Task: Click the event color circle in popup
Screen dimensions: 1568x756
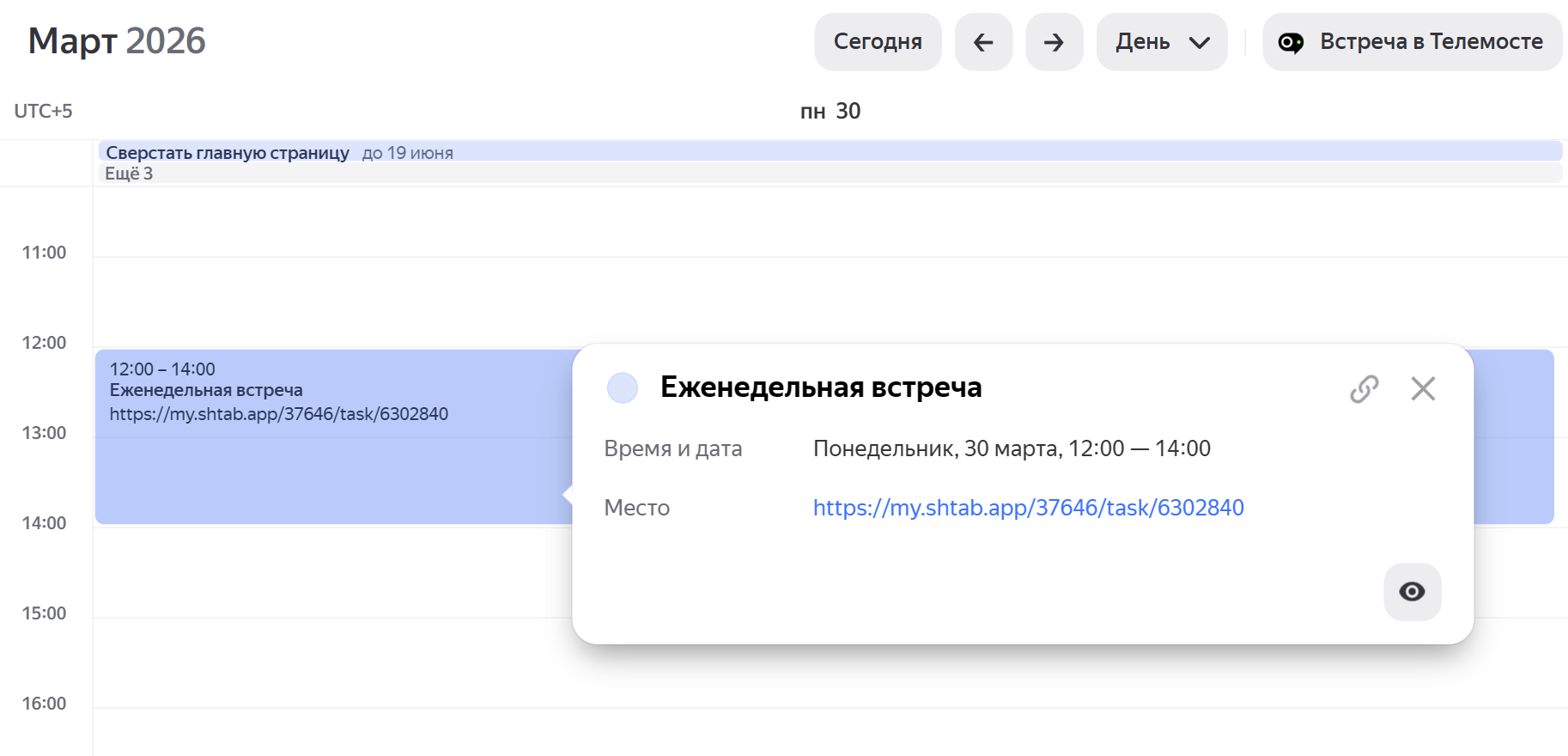Action: coord(623,388)
